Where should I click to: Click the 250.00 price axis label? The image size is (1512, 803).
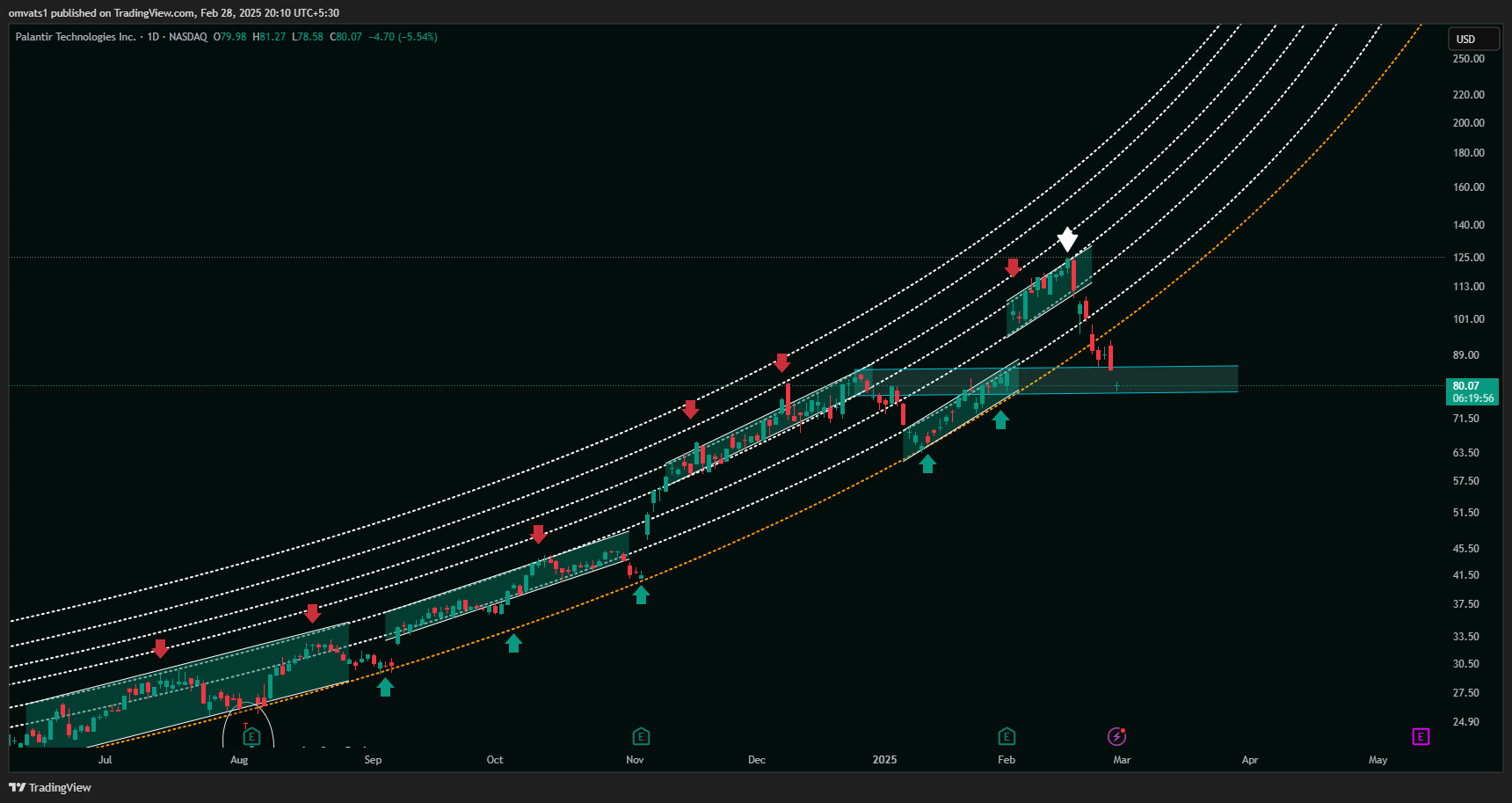pyautogui.click(x=1468, y=59)
